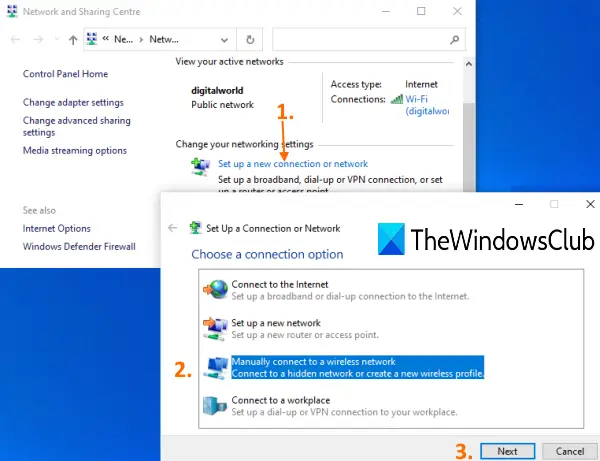Viewport: 600px width, 461px height.
Task: Open Control Panel Home
Action: 65,74
